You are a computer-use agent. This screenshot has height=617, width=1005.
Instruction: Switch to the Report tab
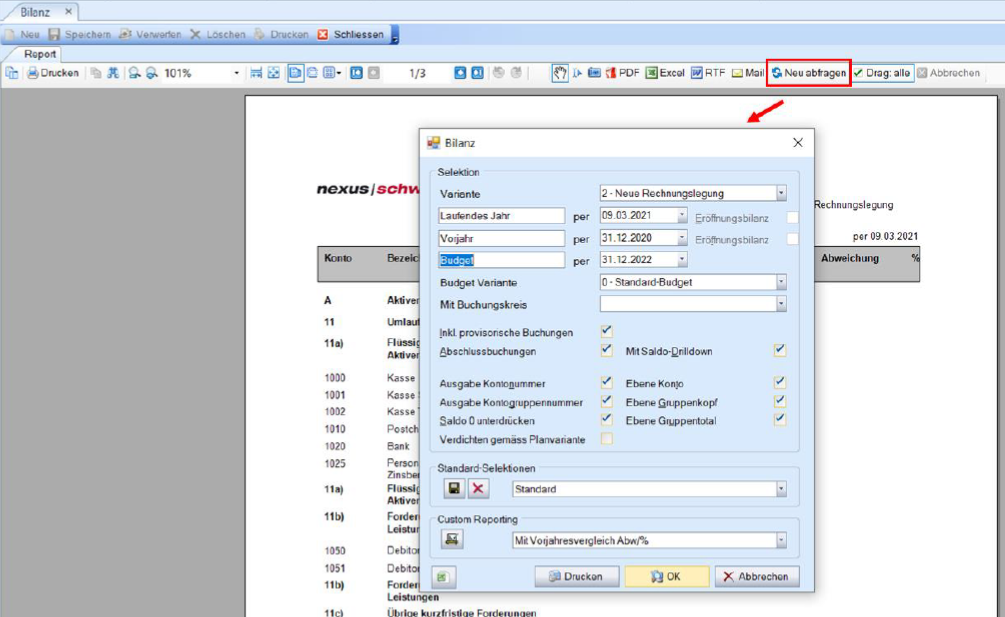coord(40,54)
